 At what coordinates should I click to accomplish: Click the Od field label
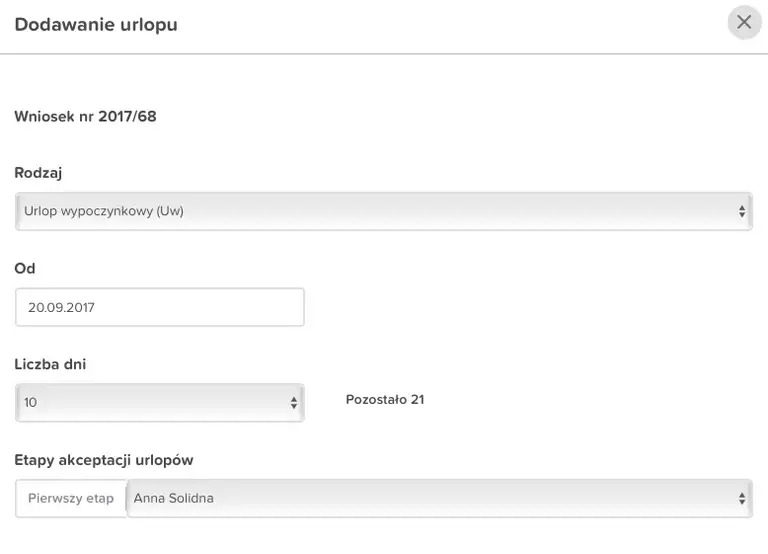tap(25, 268)
